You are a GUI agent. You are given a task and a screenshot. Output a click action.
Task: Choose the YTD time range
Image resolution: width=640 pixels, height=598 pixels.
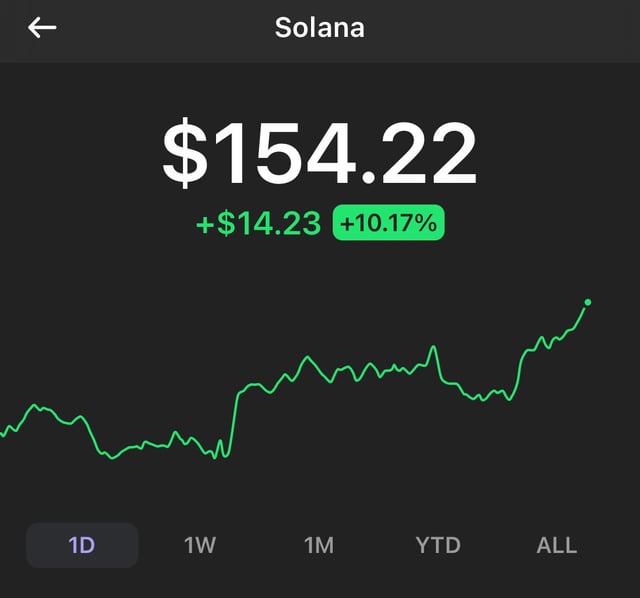[438, 545]
